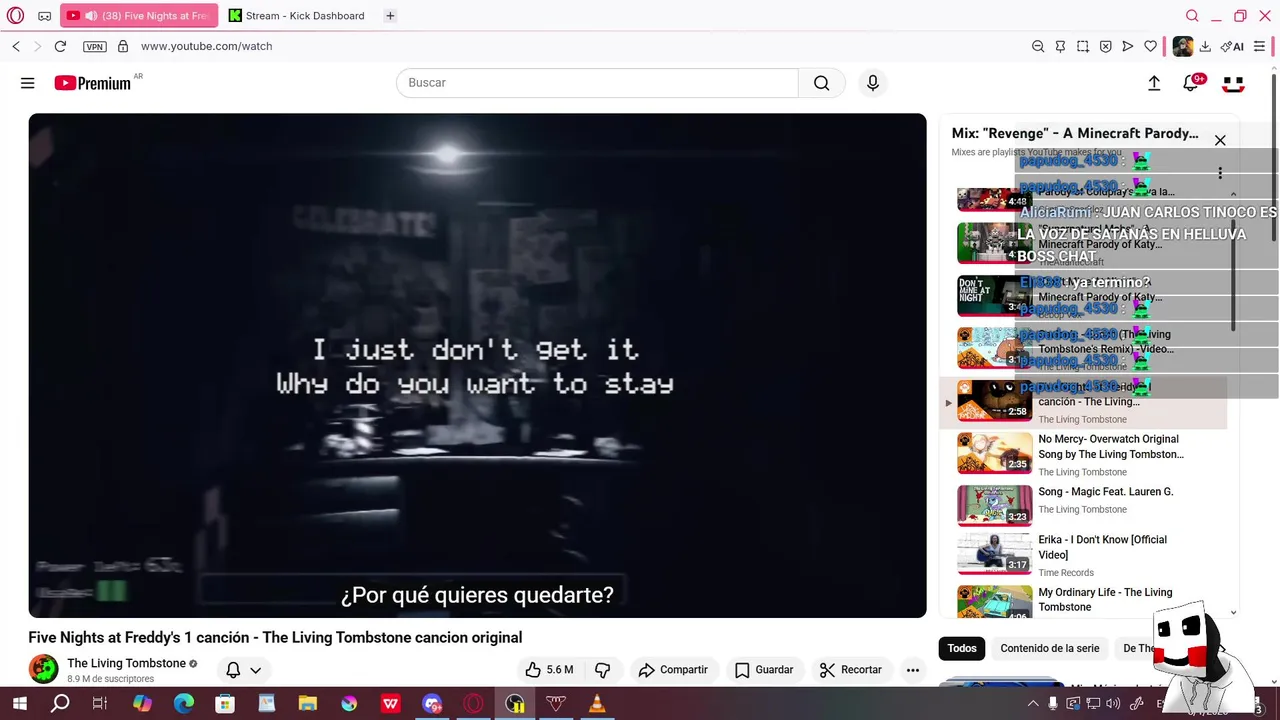Click the YouTube search magnifier button
The width and height of the screenshot is (1280, 720).
click(822, 83)
